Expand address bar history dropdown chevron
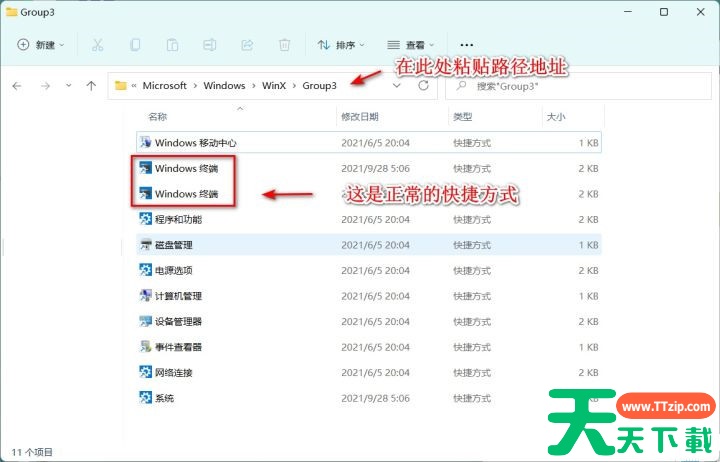This screenshot has height=462, width=720. 397,86
